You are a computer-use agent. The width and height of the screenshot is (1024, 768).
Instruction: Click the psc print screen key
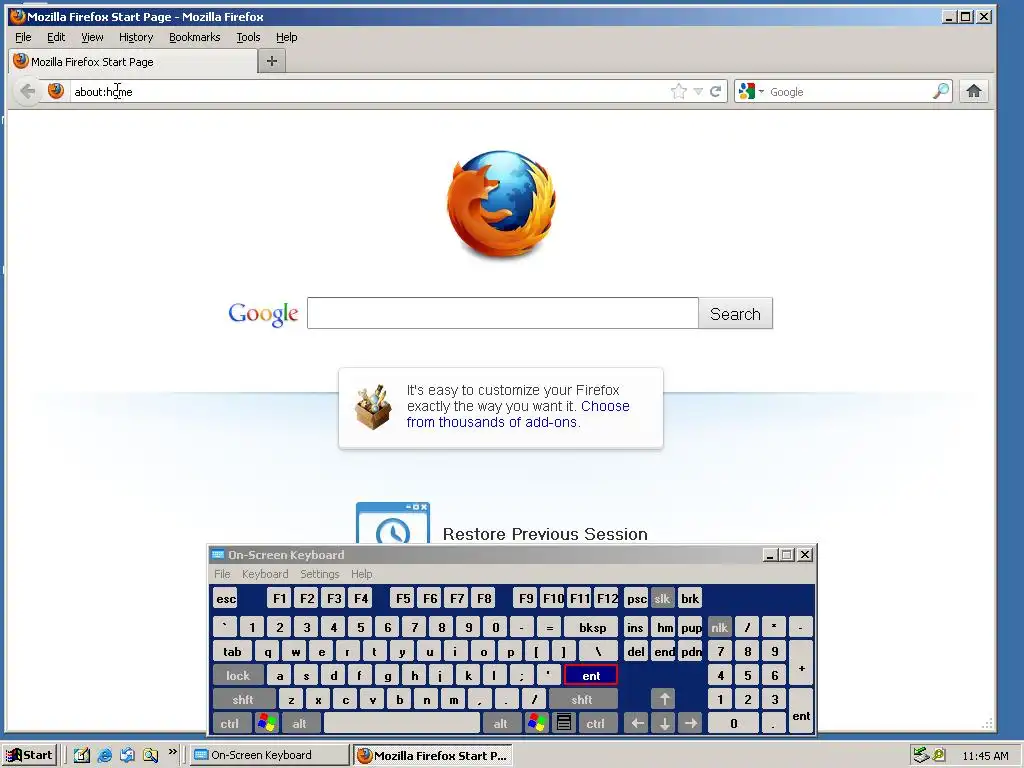636,599
